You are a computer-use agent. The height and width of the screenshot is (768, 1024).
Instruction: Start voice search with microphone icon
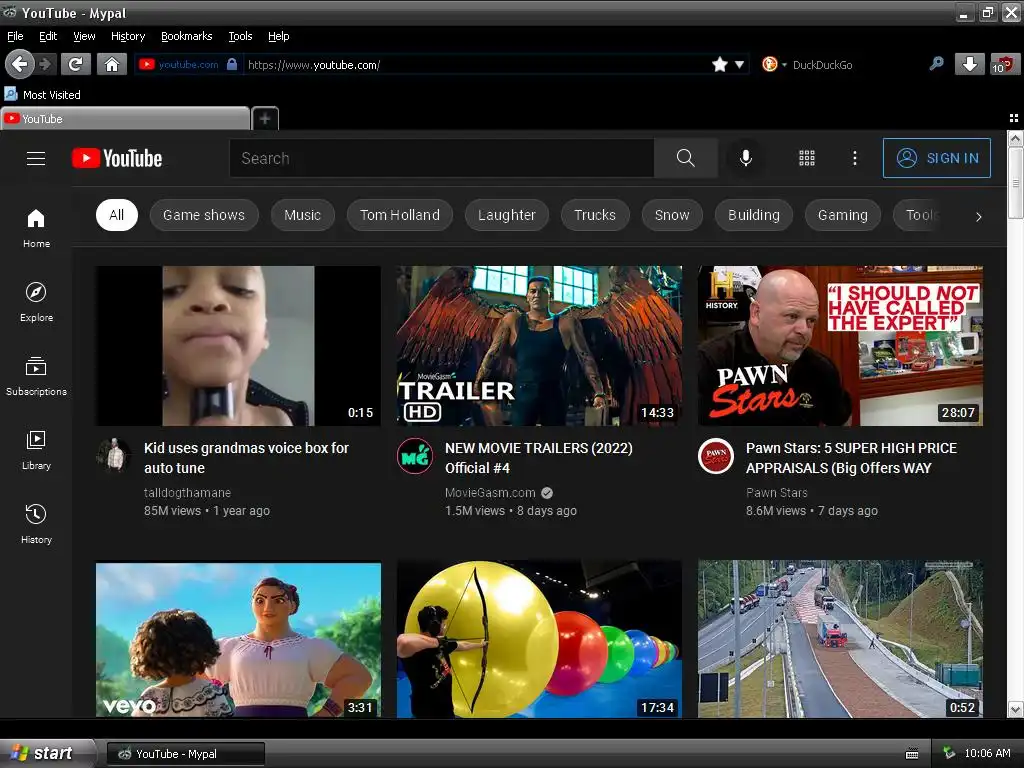[746, 158]
